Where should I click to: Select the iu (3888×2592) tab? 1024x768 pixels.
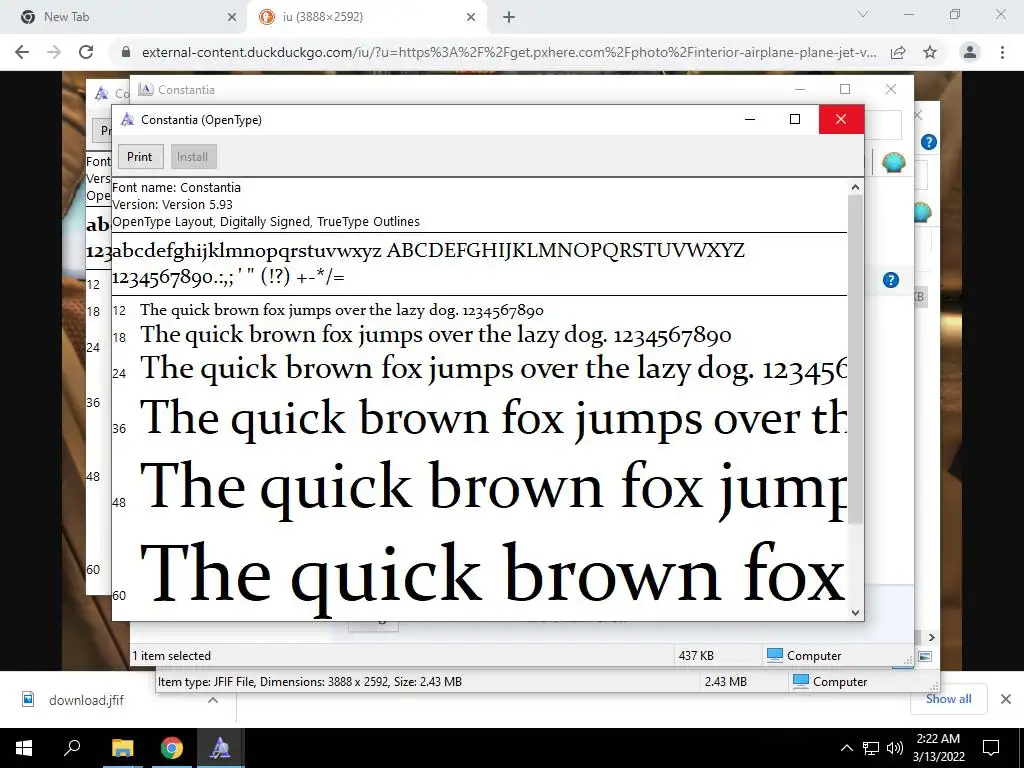(366, 17)
